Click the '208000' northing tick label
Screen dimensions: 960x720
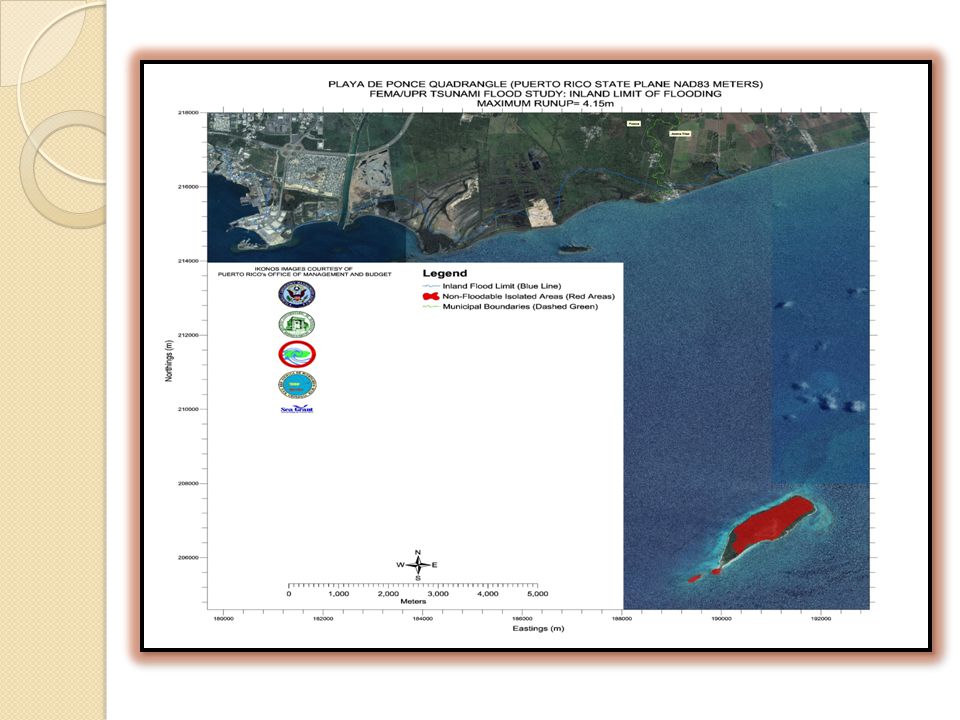pyautogui.click(x=189, y=484)
